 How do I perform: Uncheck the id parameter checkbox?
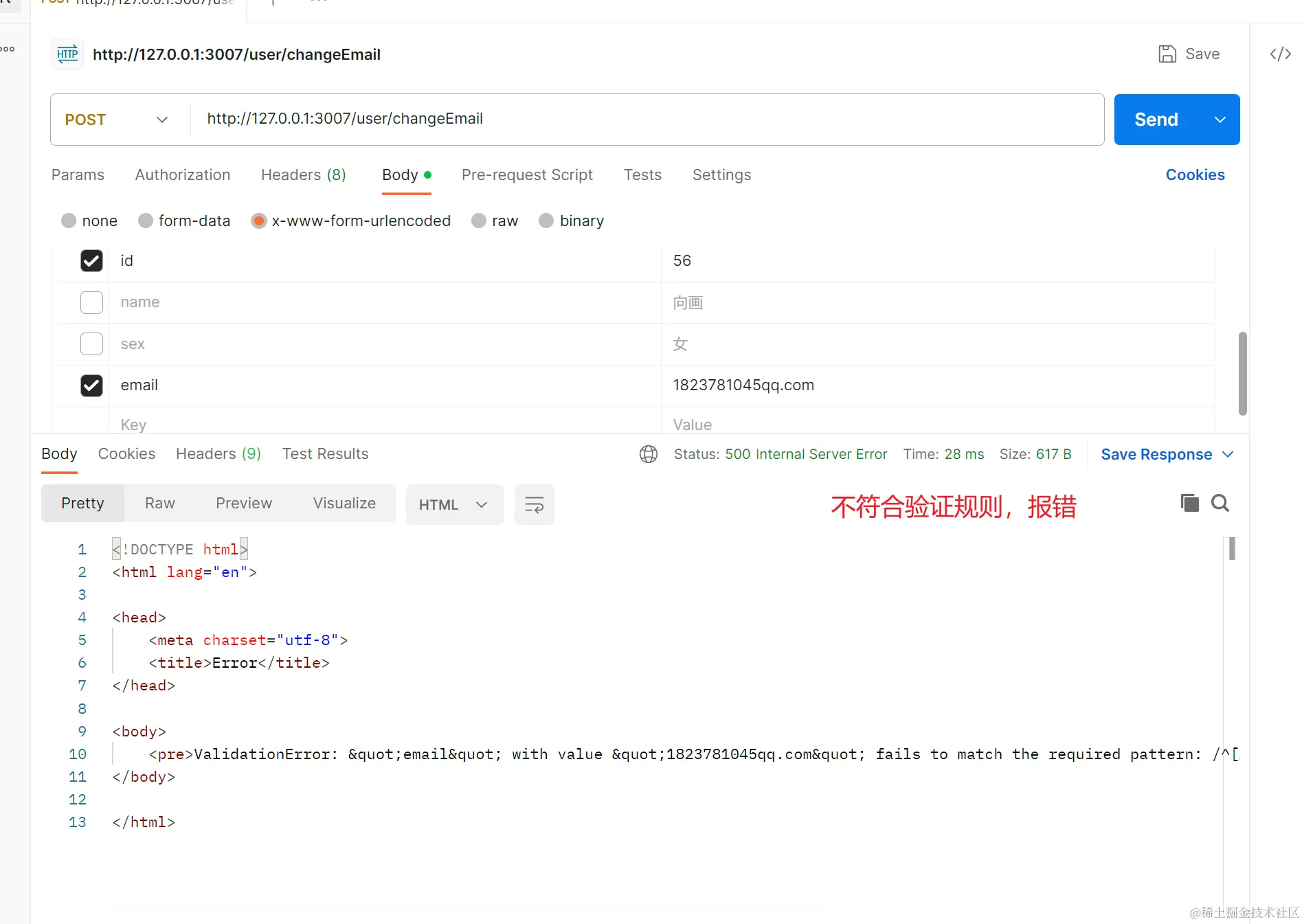pos(91,261)
